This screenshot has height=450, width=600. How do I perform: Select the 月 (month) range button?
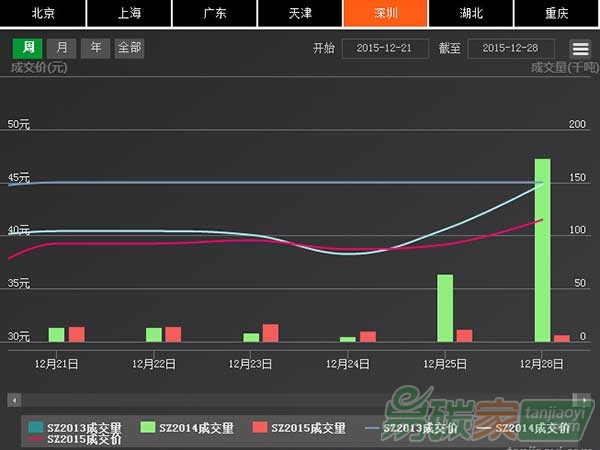(62, 47)
